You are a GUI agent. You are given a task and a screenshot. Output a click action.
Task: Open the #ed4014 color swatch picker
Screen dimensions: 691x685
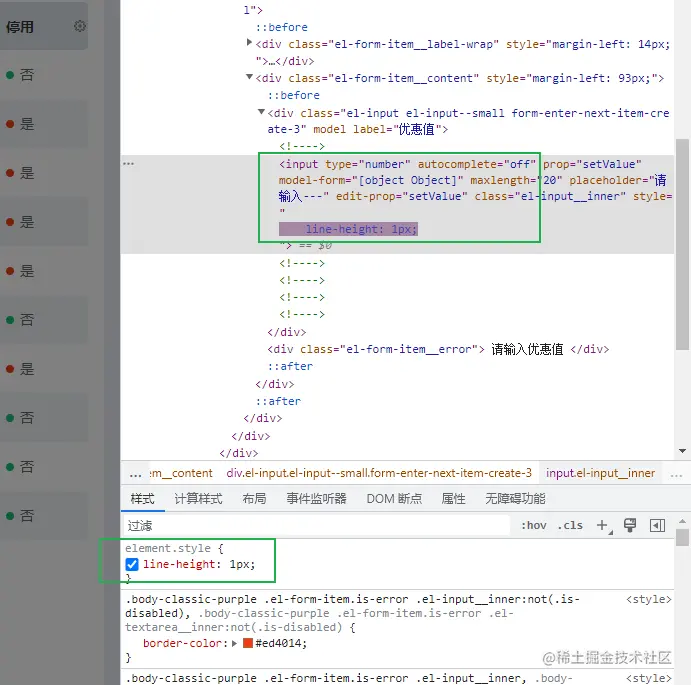tap(248, 643)
